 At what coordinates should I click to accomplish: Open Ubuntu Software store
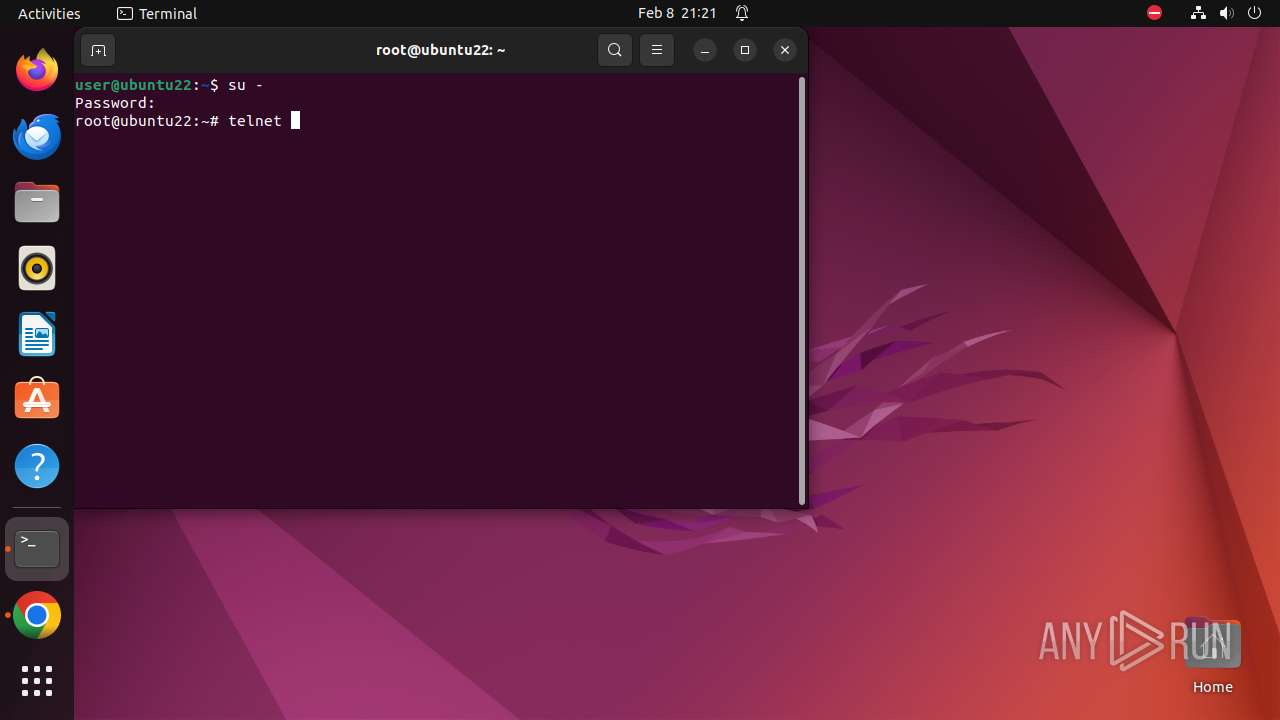click(x=37, y=400)
